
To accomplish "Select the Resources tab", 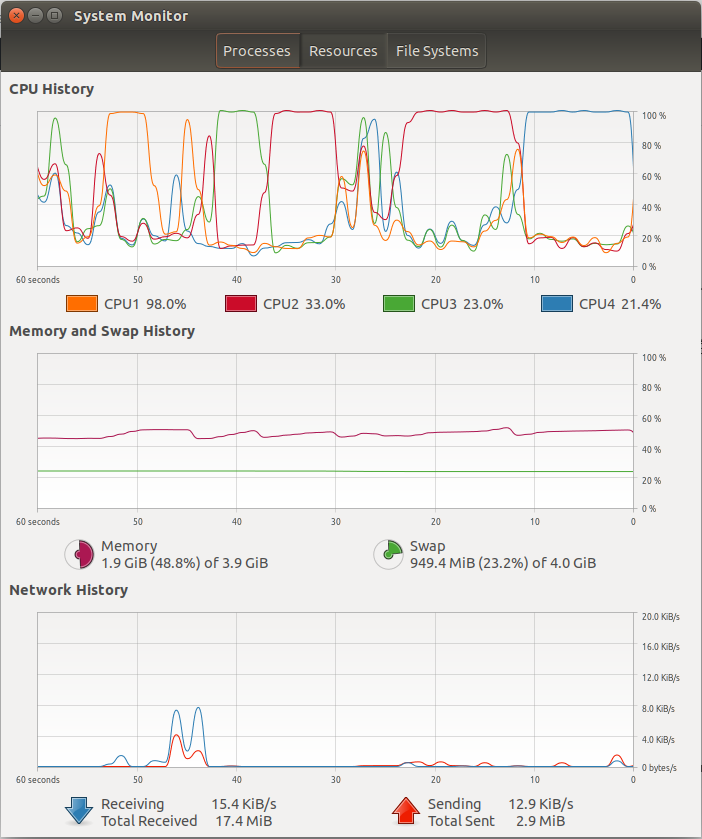I will (x=343, y=51).
